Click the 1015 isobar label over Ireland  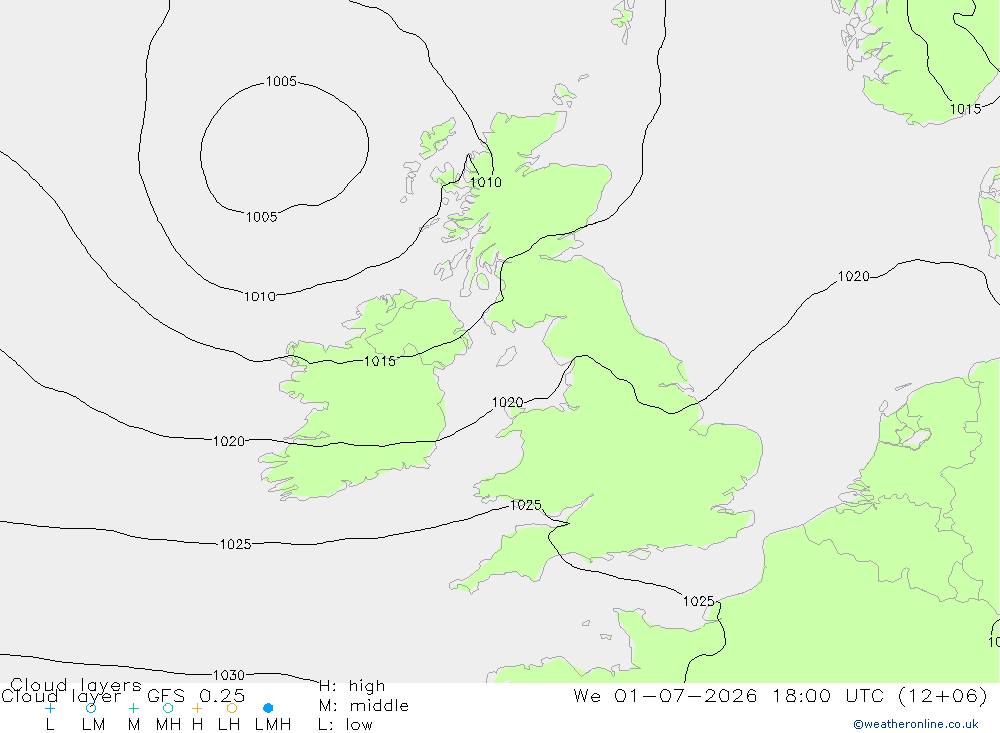point(379,361)
